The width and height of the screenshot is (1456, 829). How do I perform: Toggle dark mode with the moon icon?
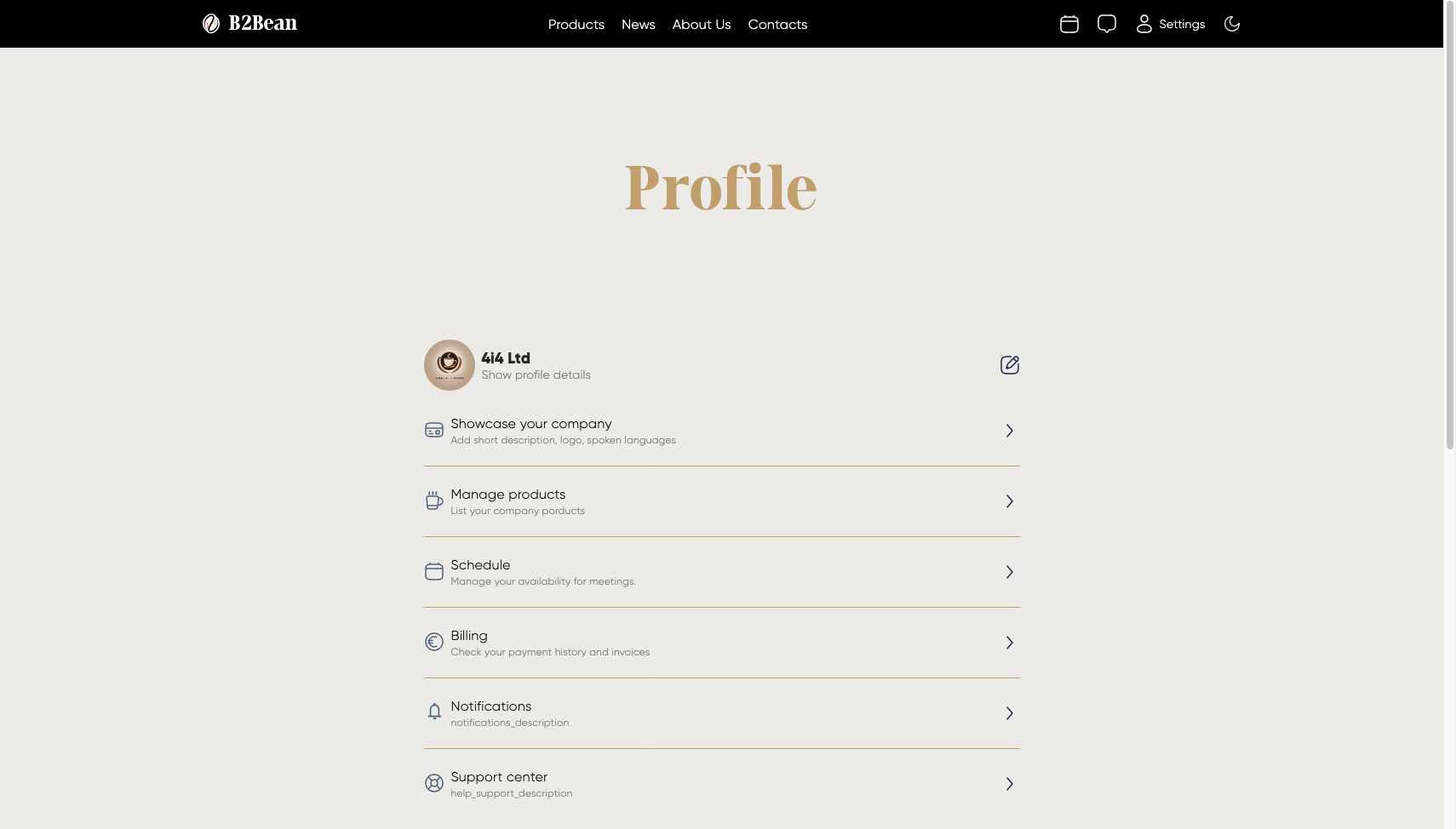(1232, 24)
